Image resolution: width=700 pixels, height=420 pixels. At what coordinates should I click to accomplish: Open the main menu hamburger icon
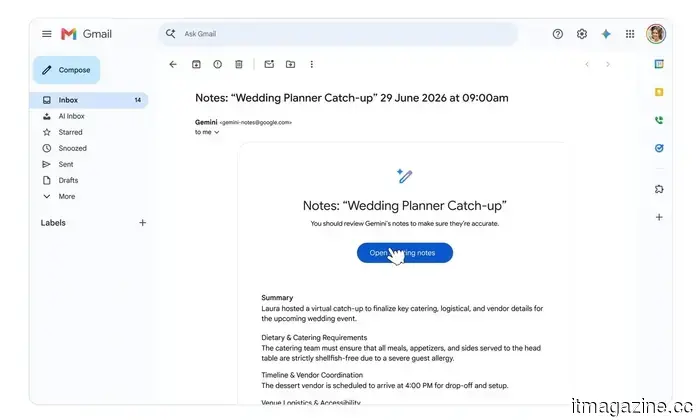pos(46,34)
